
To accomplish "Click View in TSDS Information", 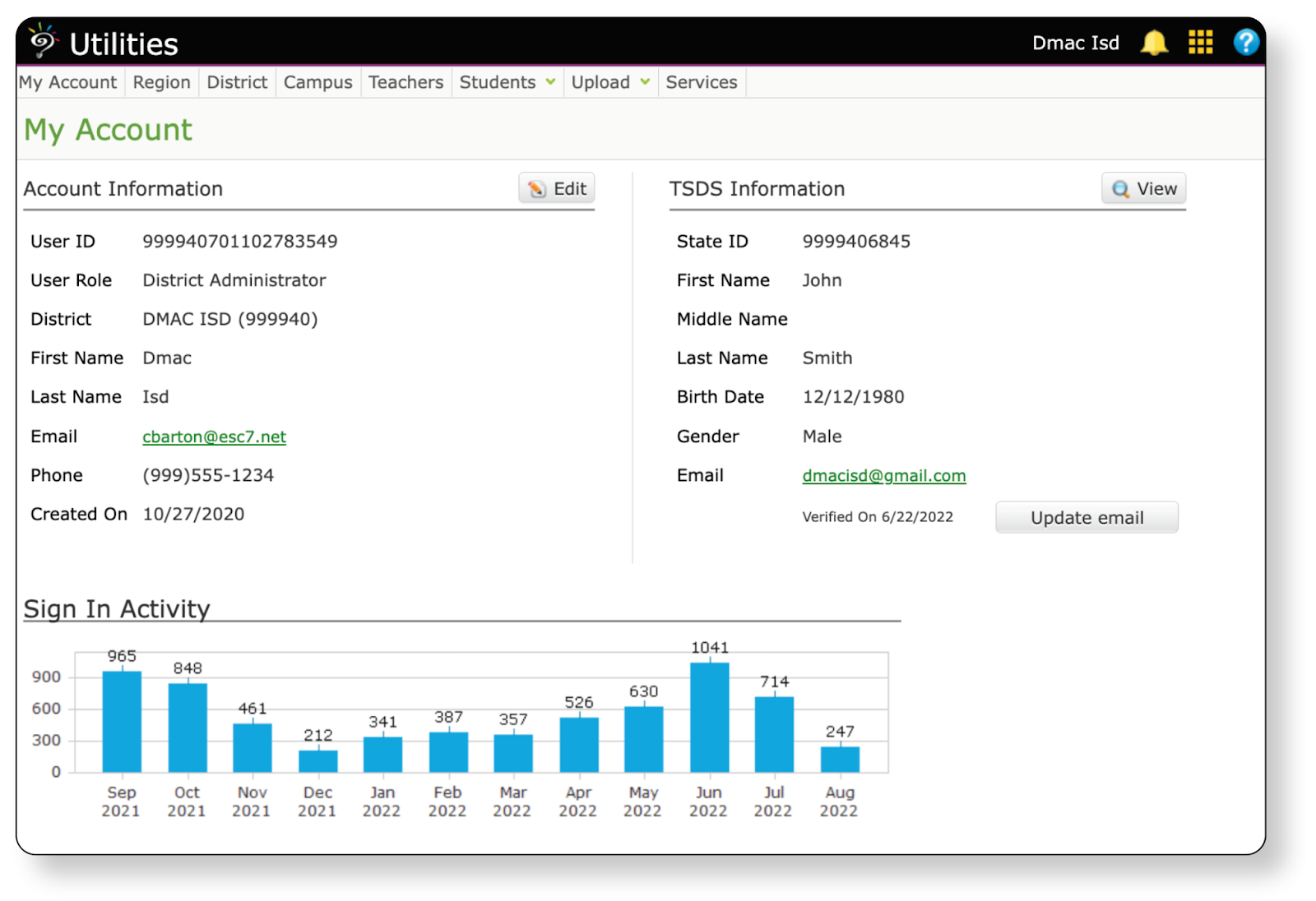I will point(1144,188).
